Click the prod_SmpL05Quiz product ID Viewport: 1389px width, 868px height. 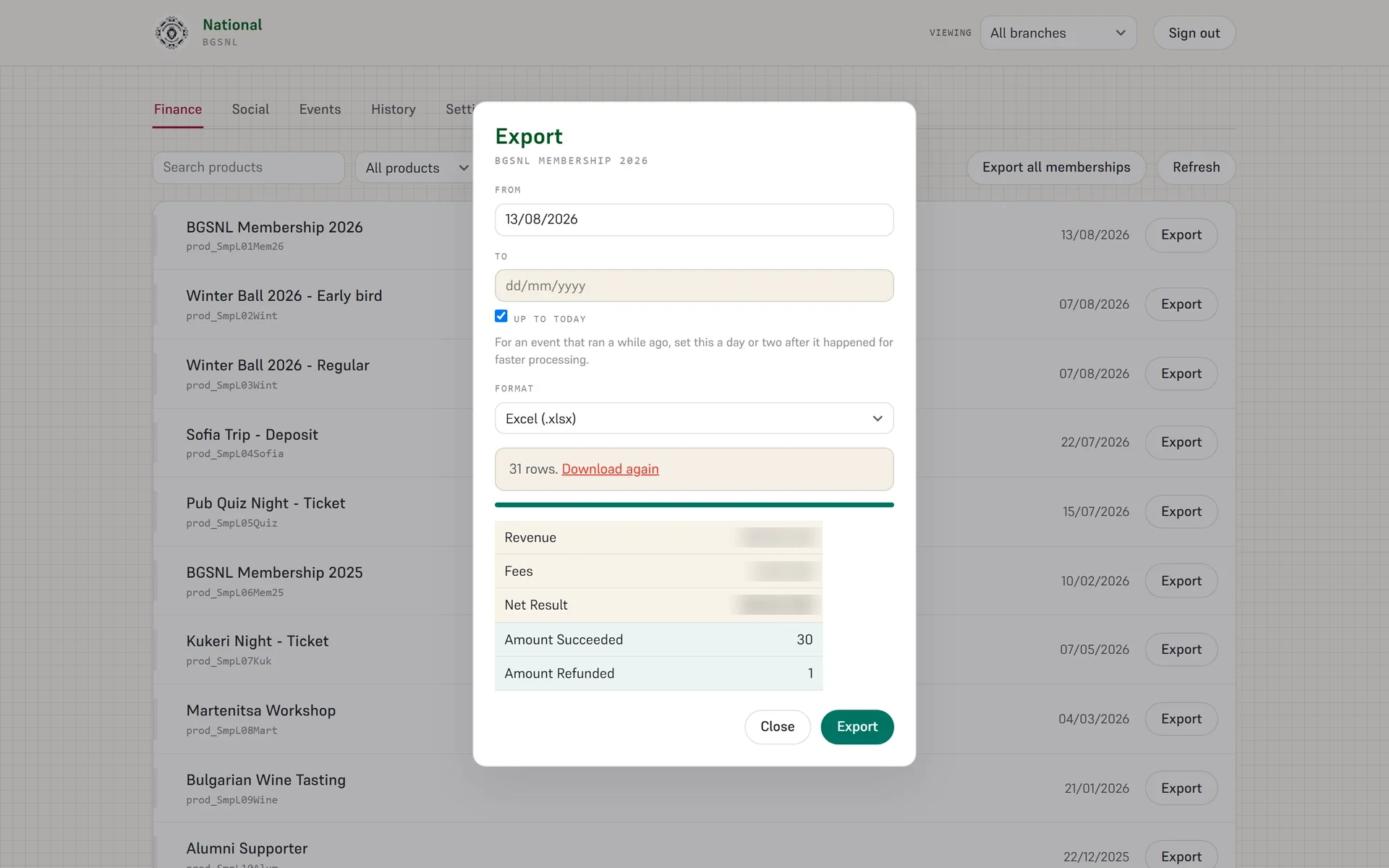click(231, 523)
